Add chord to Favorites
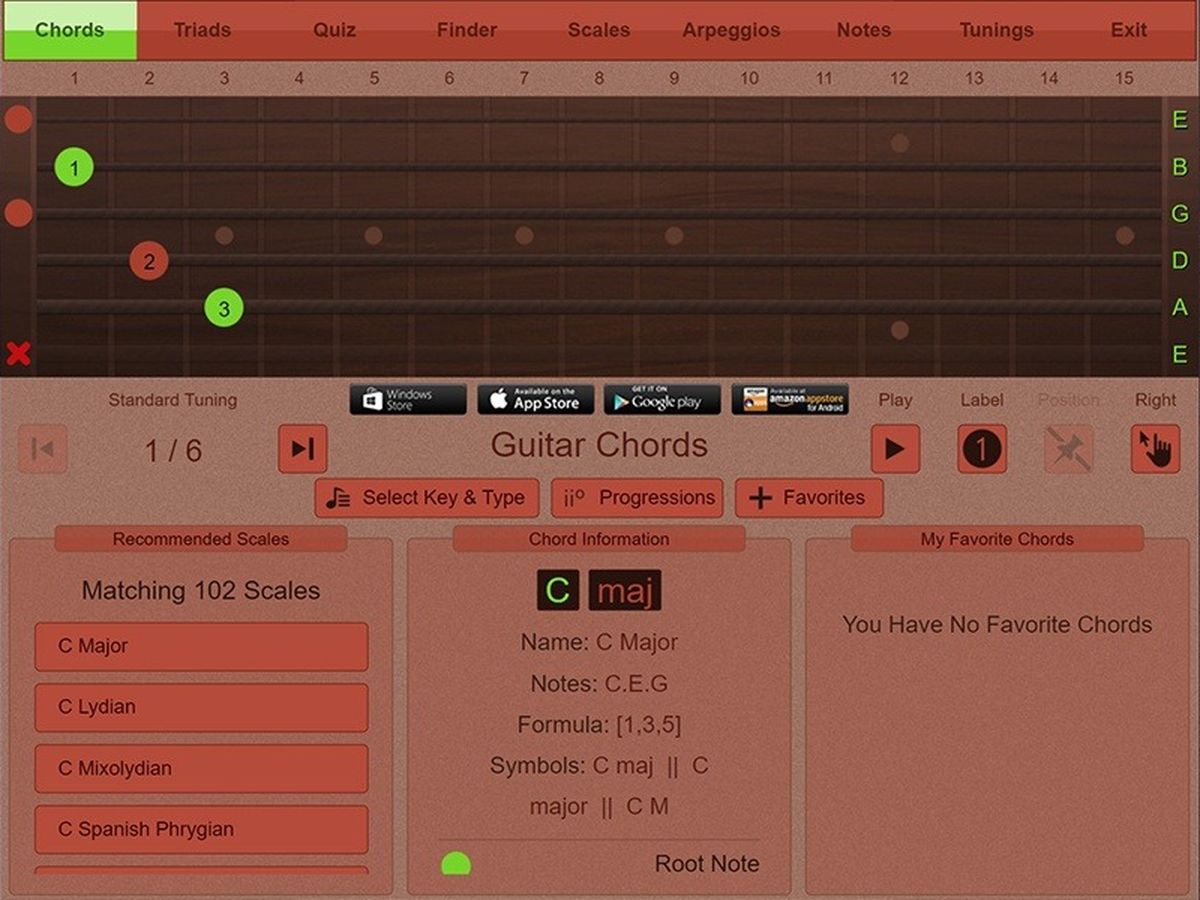This screenshot has height=900, width=1200. tap(809, 498)
